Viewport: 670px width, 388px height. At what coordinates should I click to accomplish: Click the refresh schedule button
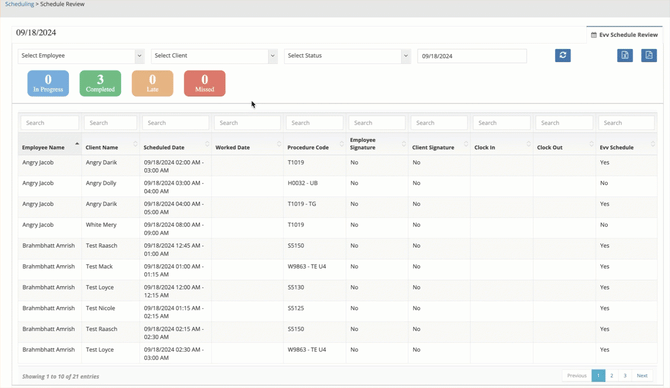563,56
